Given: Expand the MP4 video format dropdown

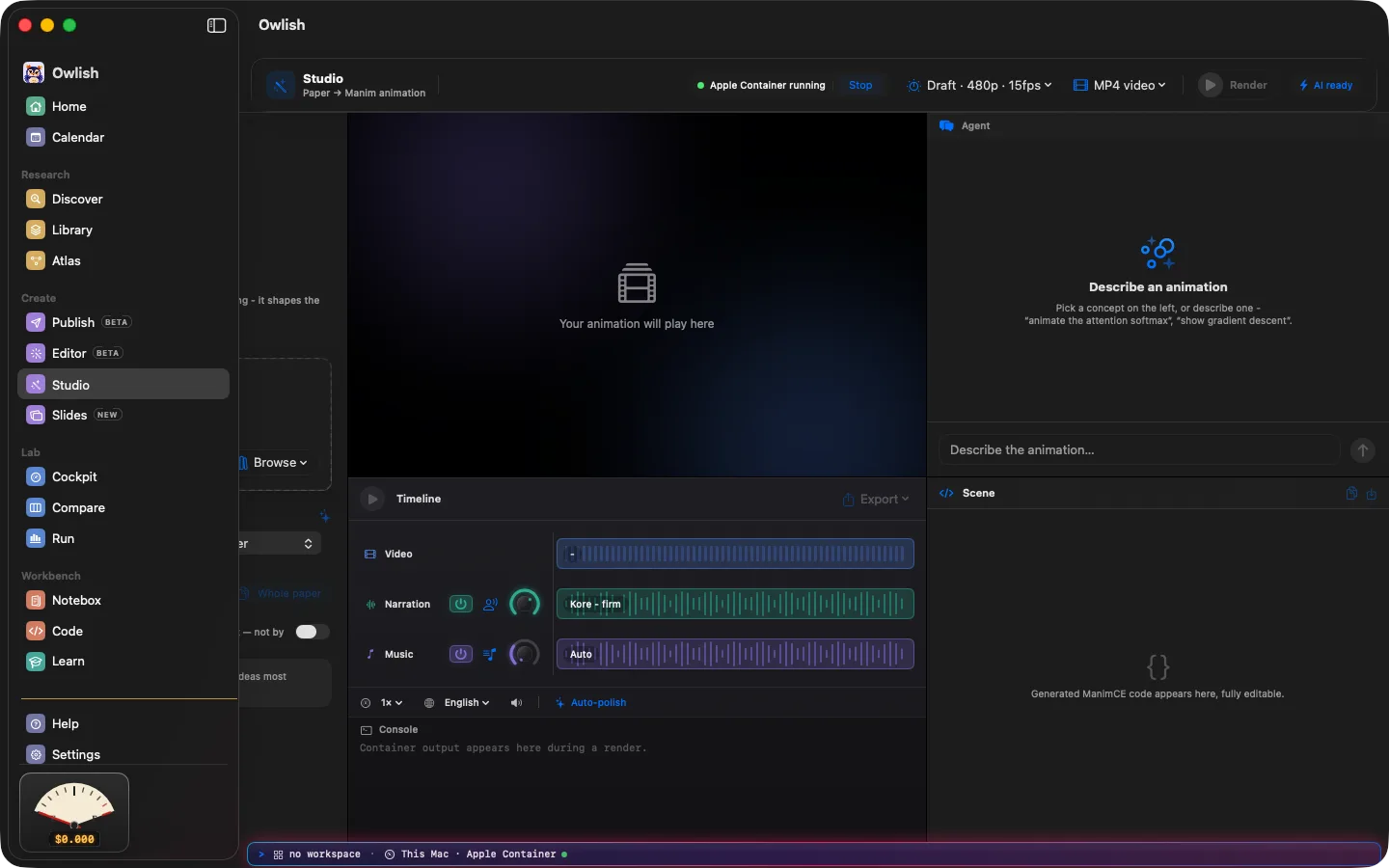Looking at the screenshot, I should (x=1120, y=85).
